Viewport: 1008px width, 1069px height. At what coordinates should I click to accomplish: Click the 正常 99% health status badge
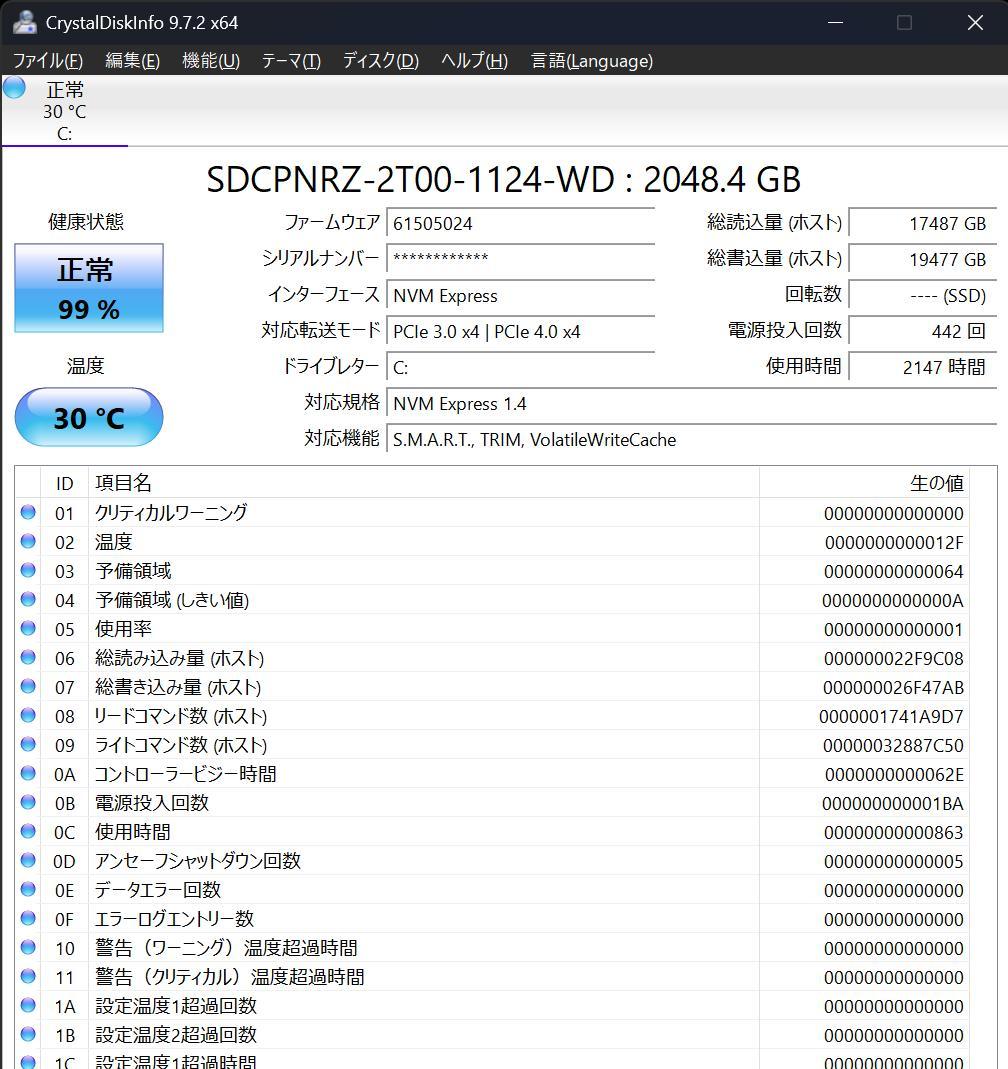point(88,288)
